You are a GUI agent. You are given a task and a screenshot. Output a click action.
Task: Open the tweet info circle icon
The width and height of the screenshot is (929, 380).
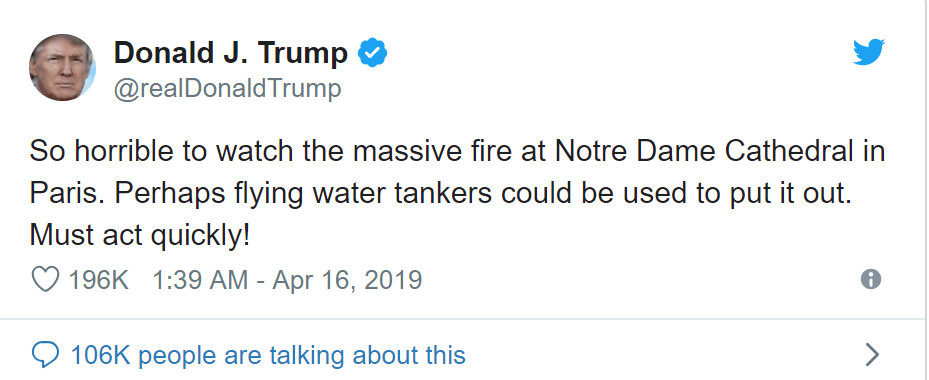[x=870, y=279]
